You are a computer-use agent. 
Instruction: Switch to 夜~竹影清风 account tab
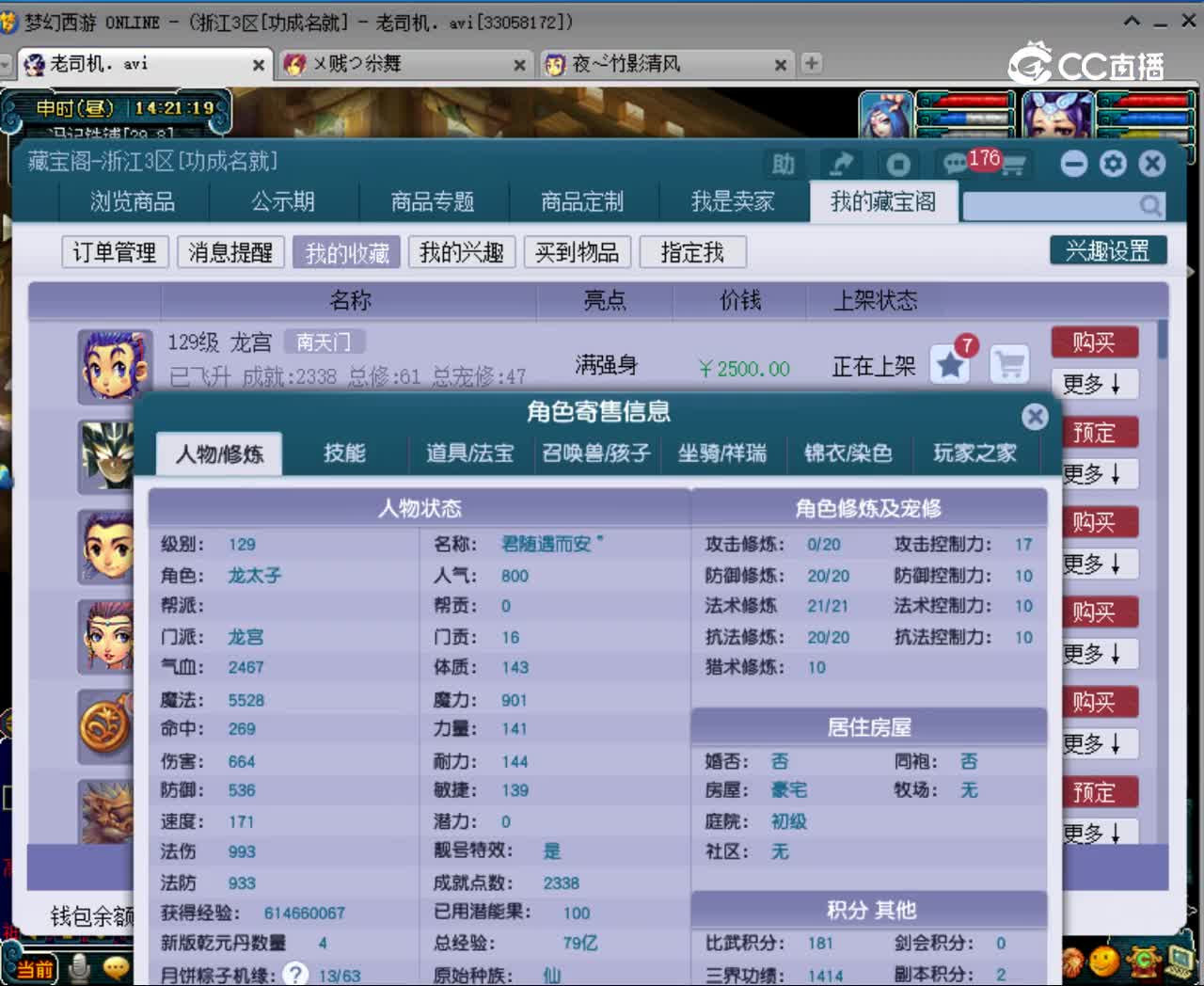click(x=665, y=64)
